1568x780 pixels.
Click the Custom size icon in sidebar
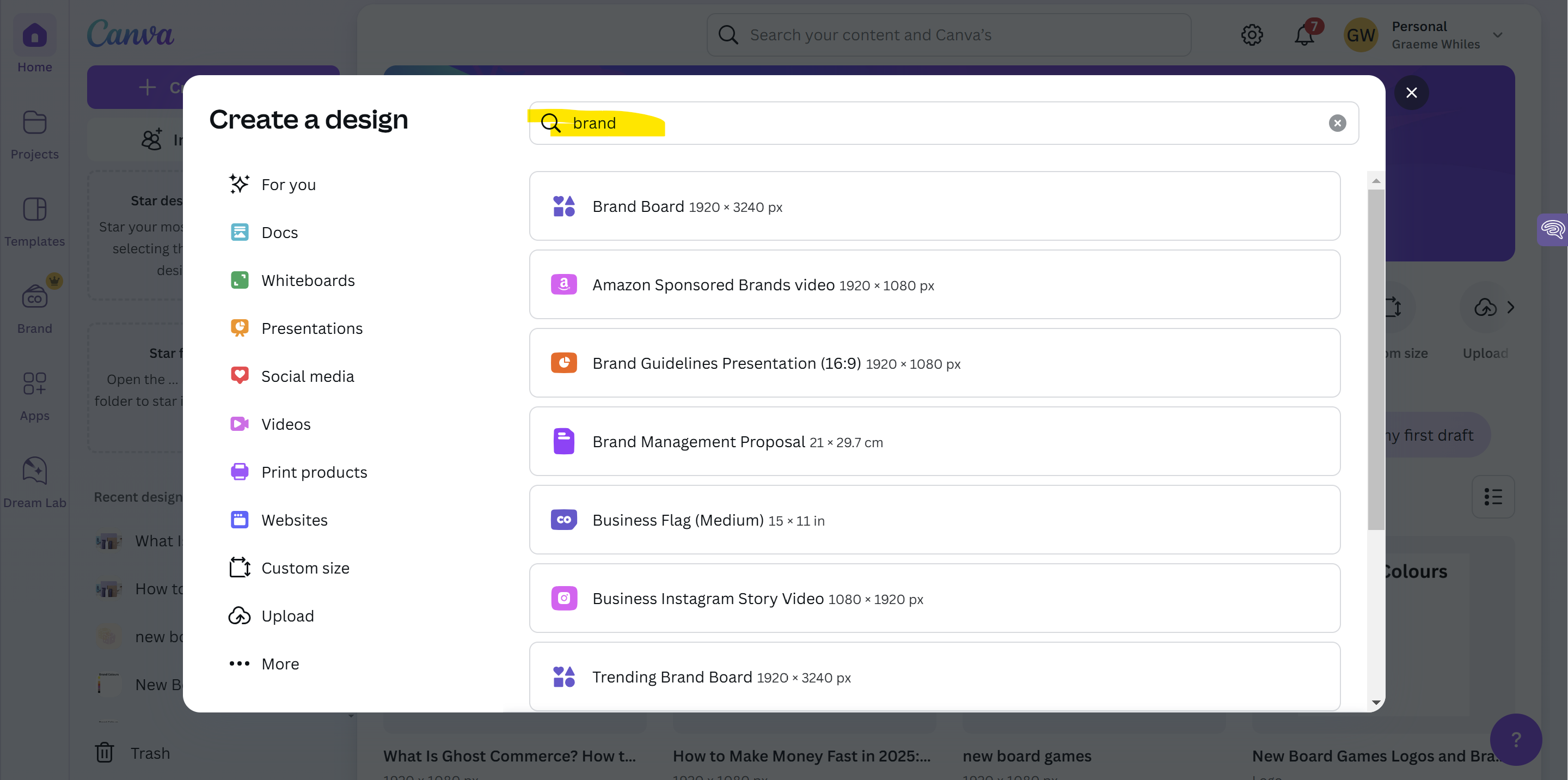point(238,567)
